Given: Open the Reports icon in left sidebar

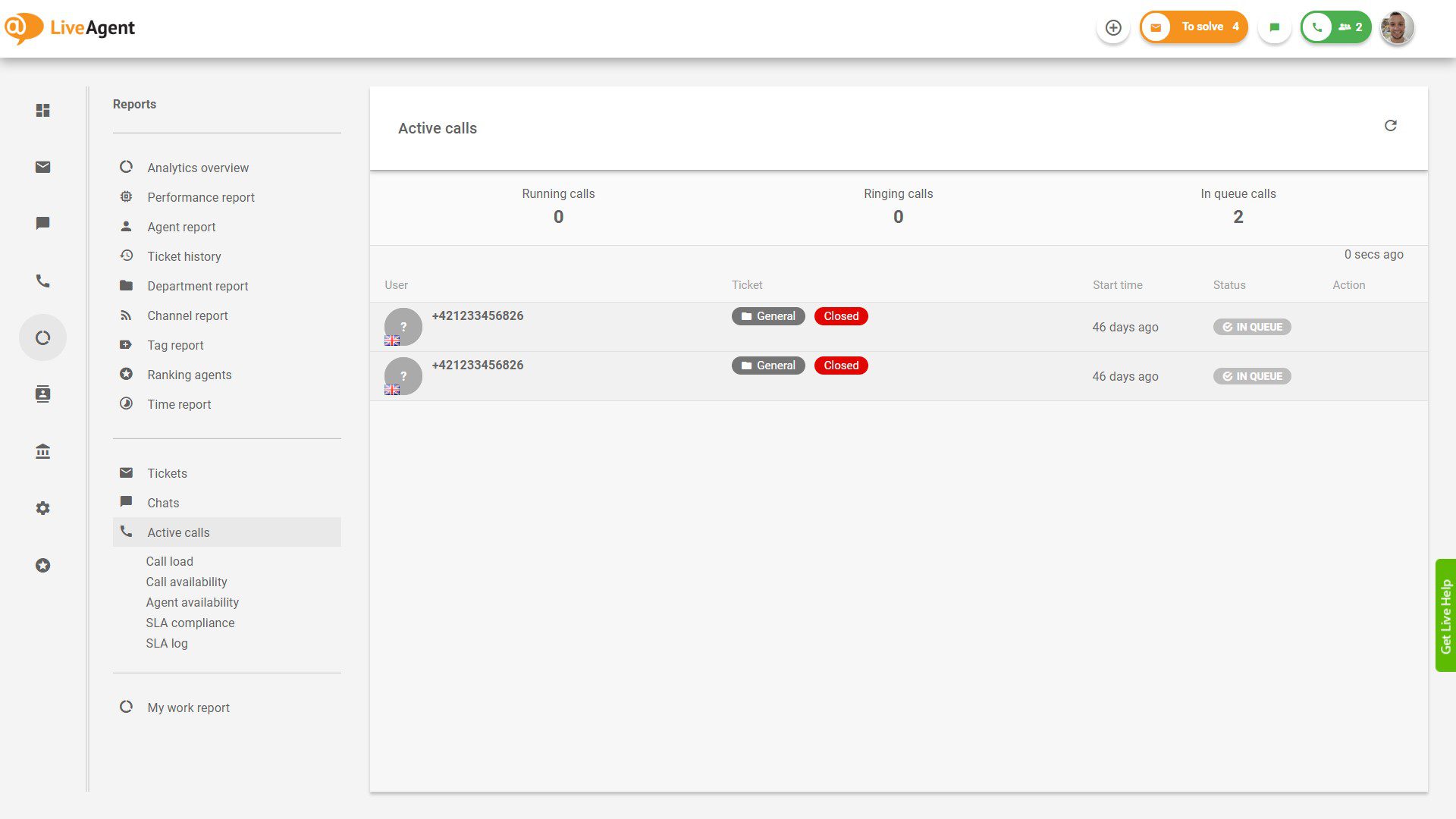Looking at the screenshot, I should 42,337.
